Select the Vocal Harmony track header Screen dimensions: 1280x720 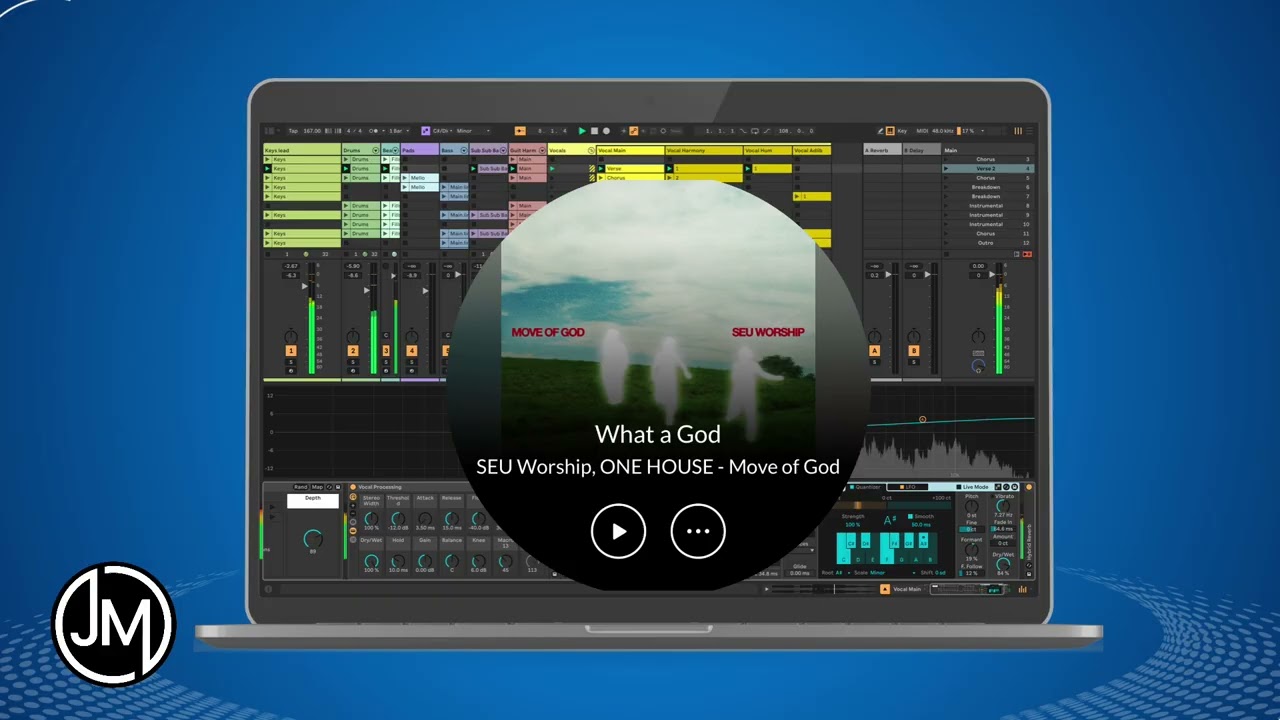(704, 150)
